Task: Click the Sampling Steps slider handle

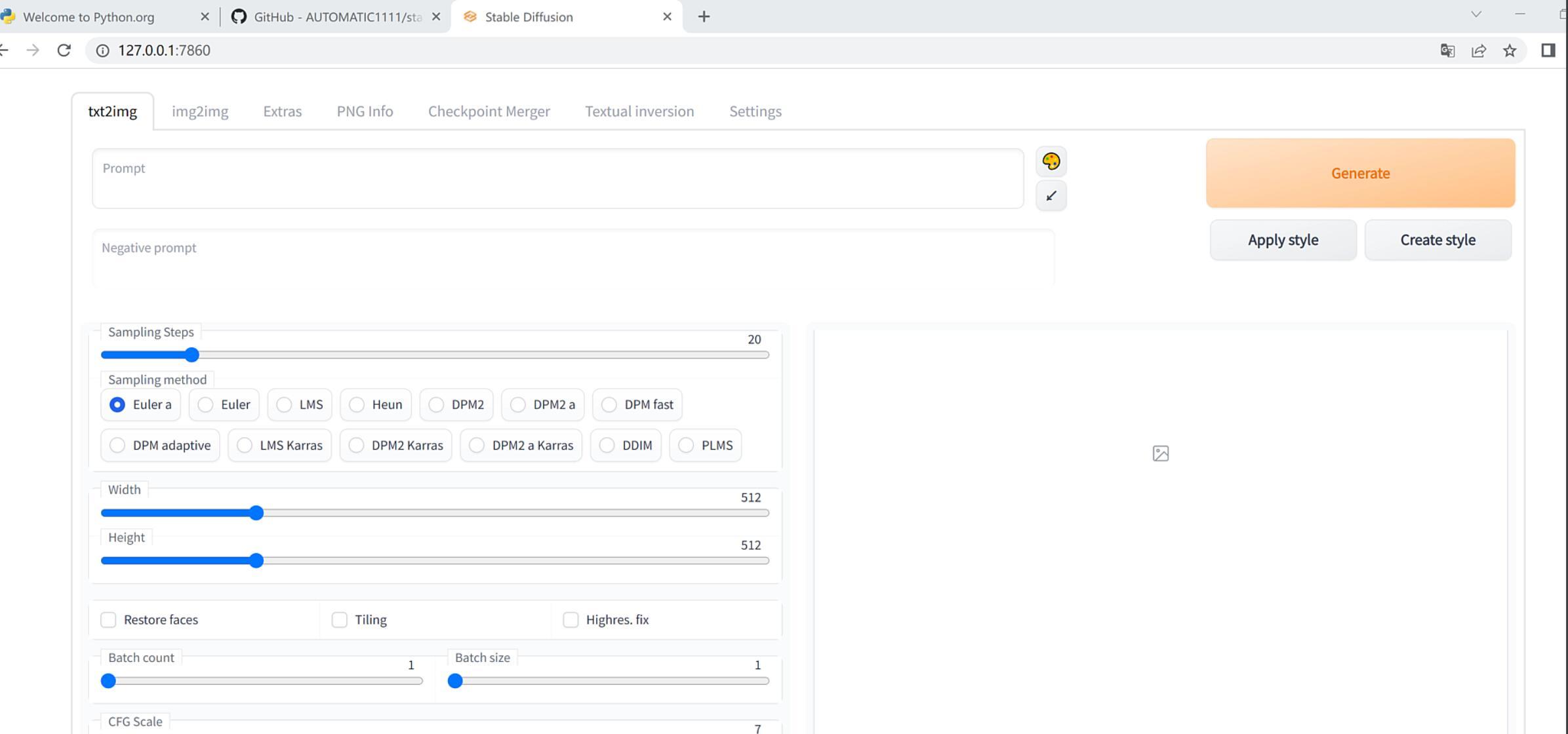Action: click(x=191, y=355)
